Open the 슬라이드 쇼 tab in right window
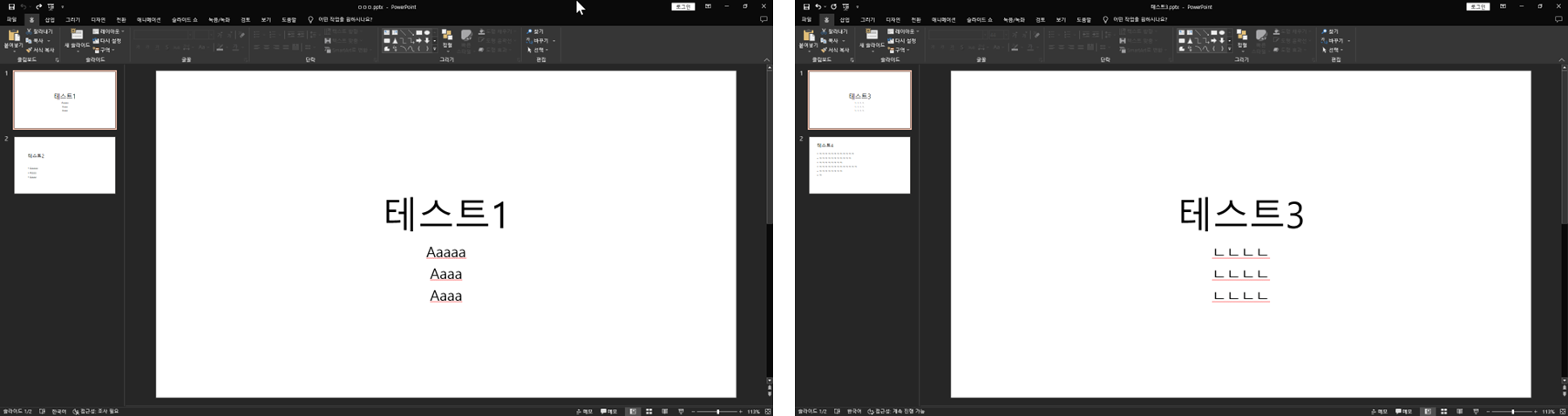 pos(979,19)
